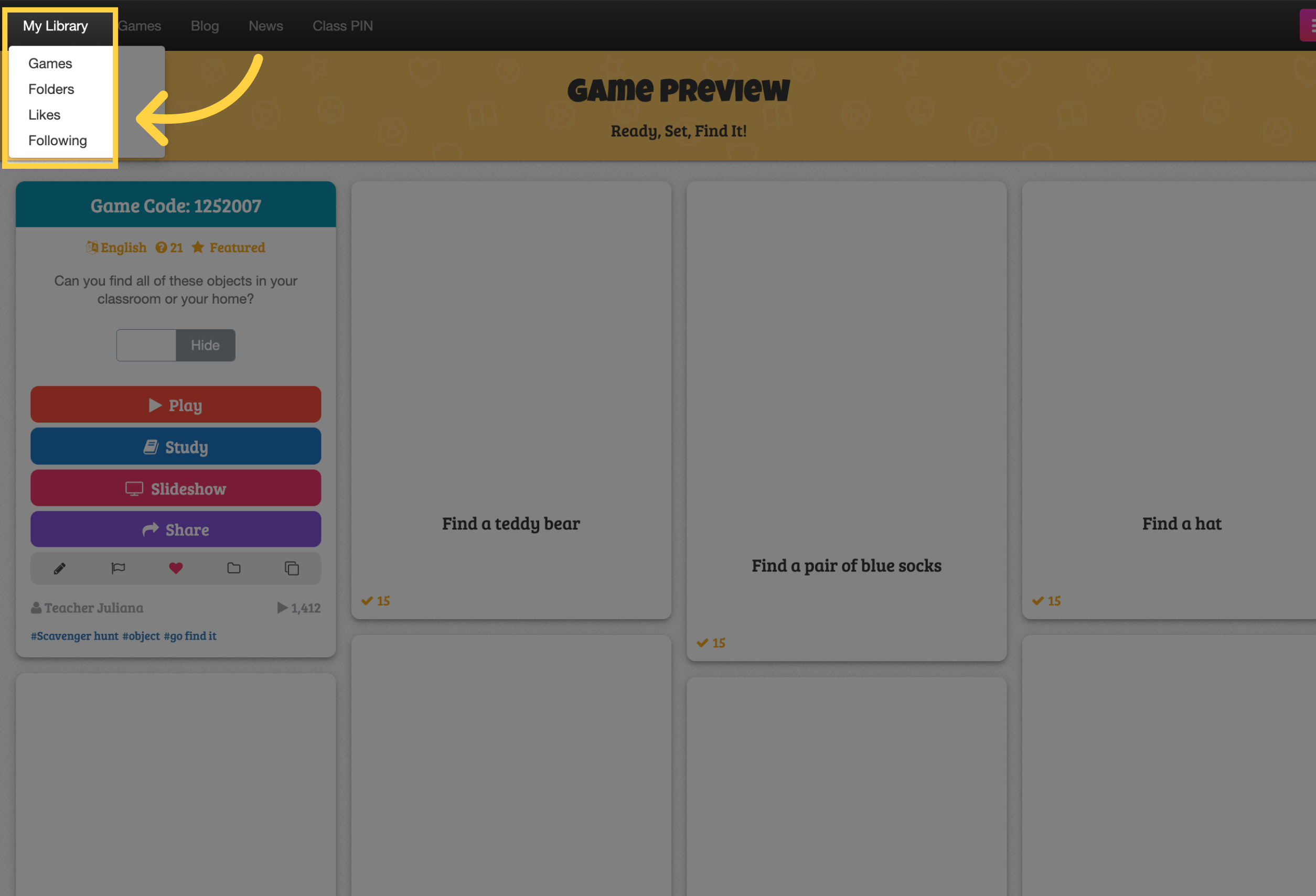Select Likes from My Library submenu
This screenshot has width=1316, height=896.
pyautogui.click(x=44, y=113)
